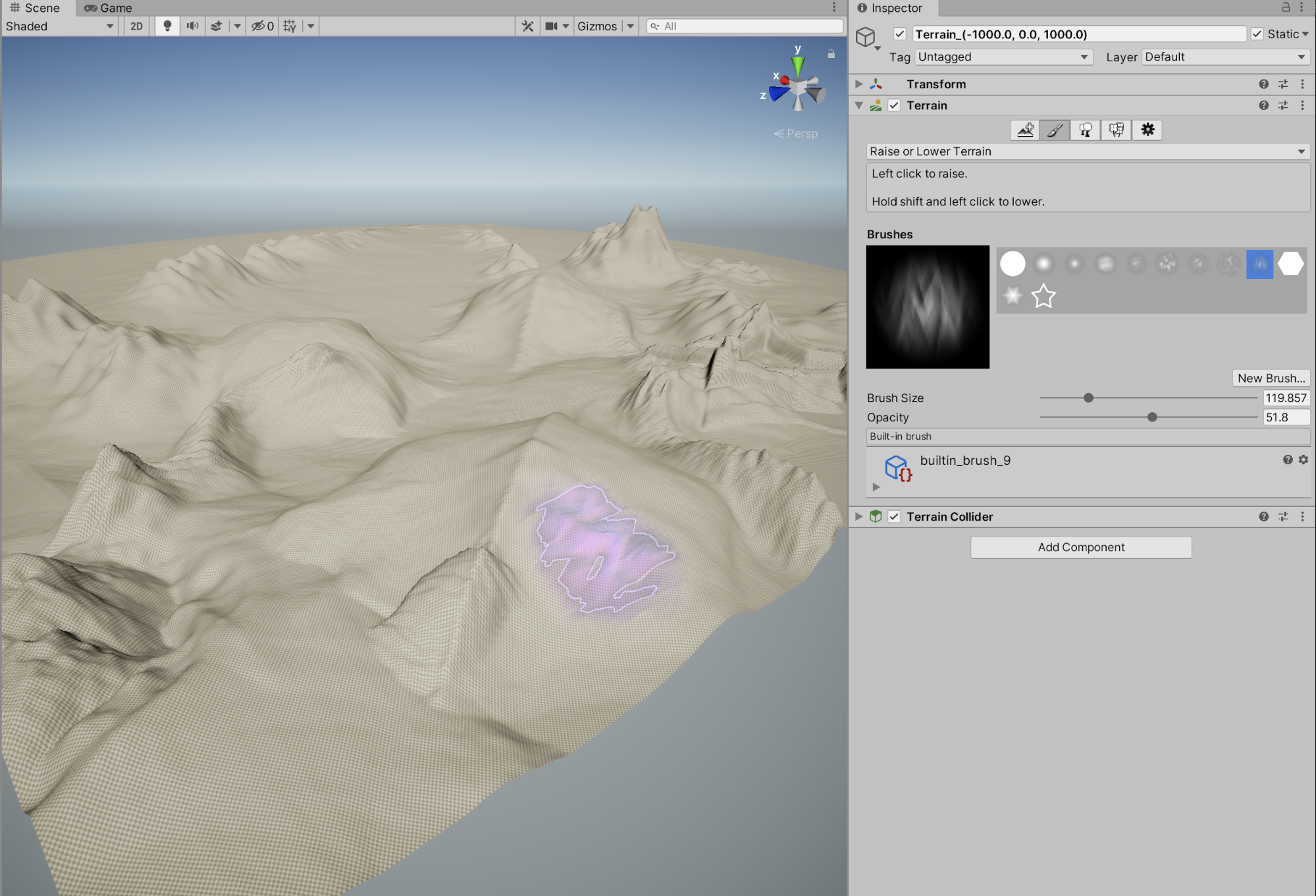Select the Paint Trees tool

click(1086, 130)
